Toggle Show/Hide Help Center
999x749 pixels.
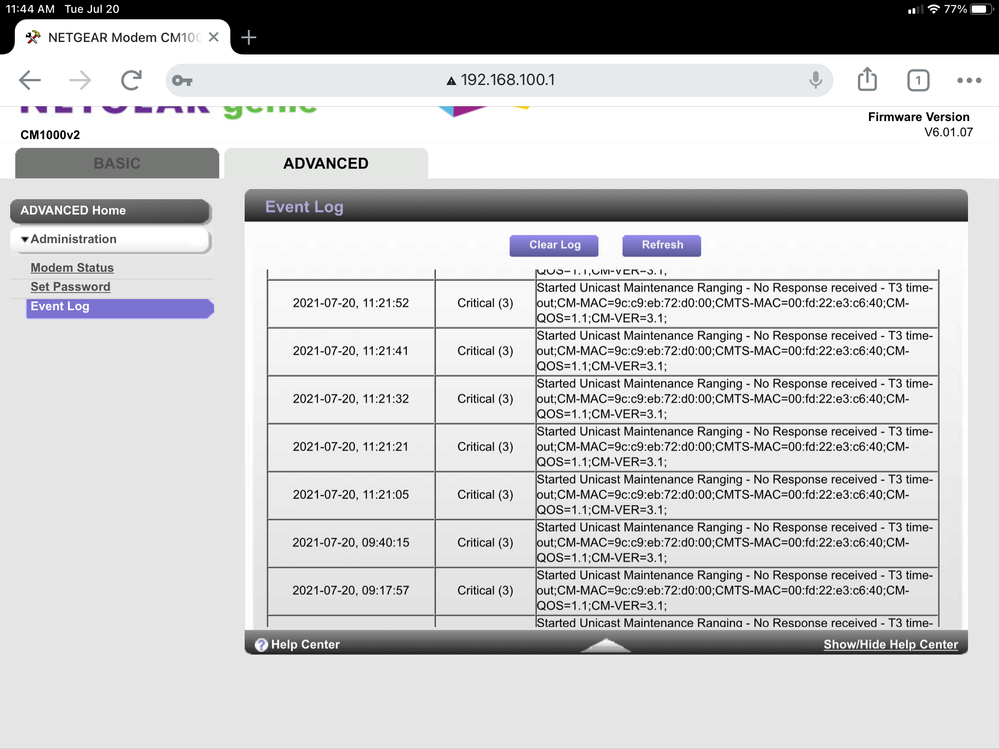point(889,644)
